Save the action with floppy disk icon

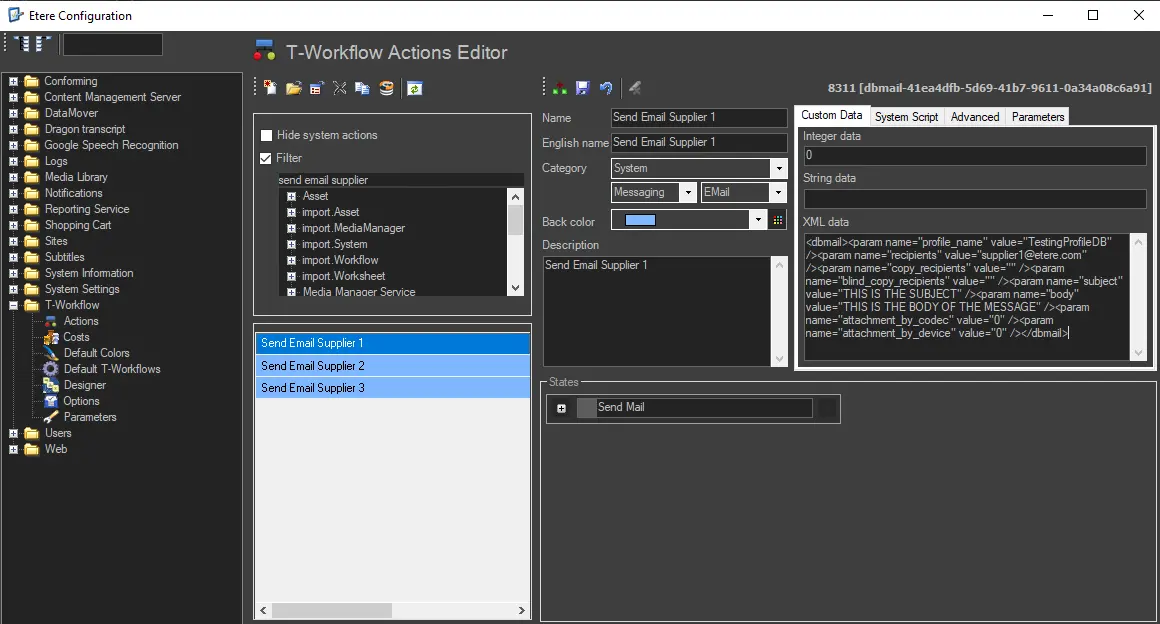[583, 88]
